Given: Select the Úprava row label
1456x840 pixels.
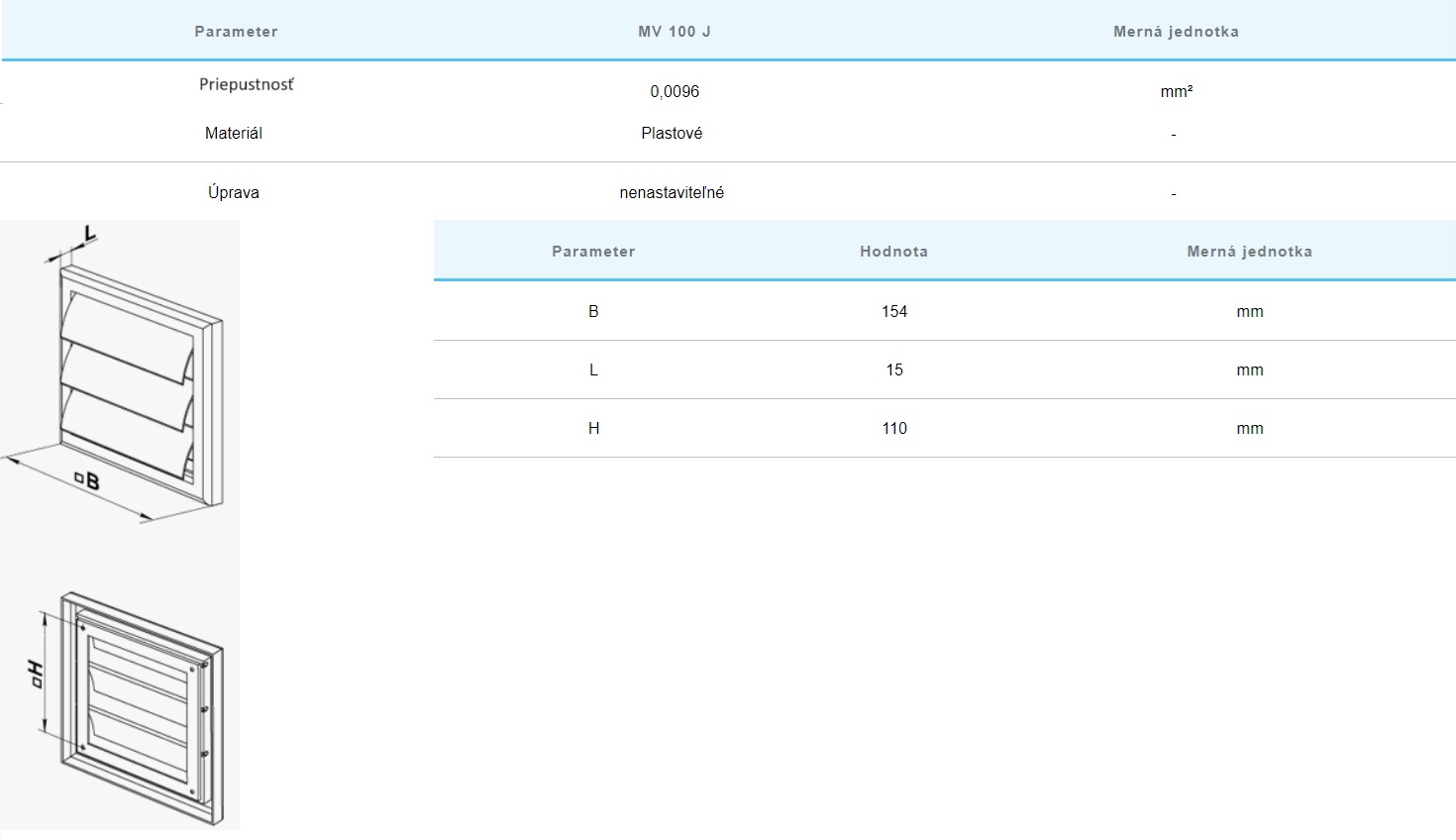Looking at the screenshot, I should click(234, 192).
